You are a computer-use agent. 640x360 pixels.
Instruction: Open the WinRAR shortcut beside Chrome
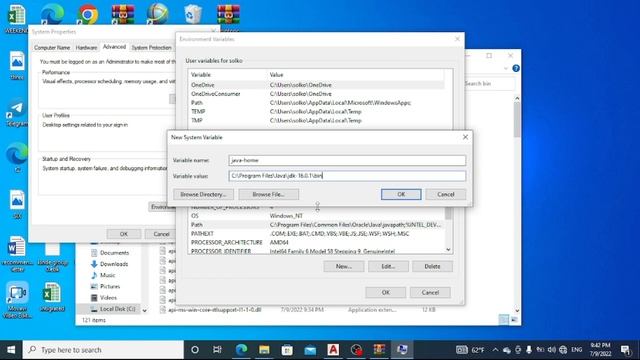point(123,14)
